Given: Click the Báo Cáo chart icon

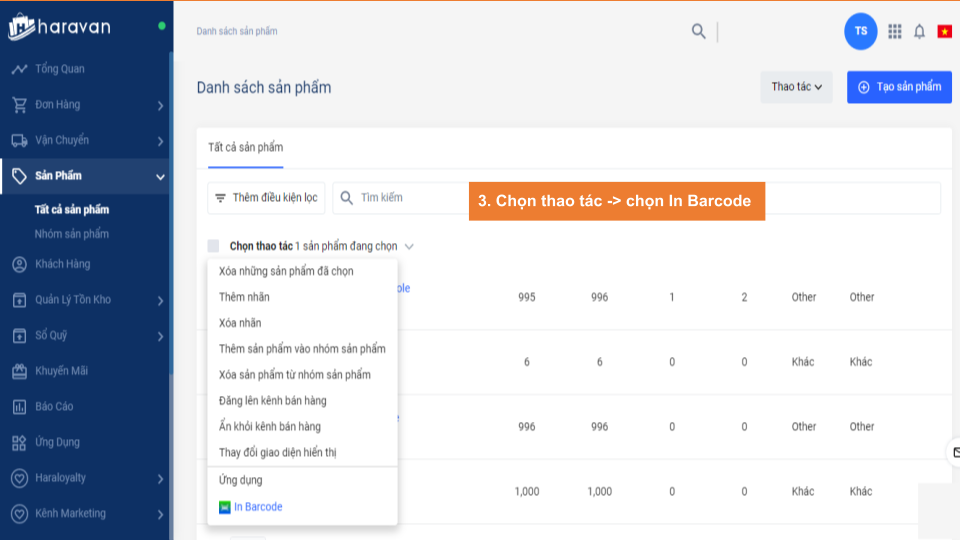Looking at the screenshot, I should 18,407.
